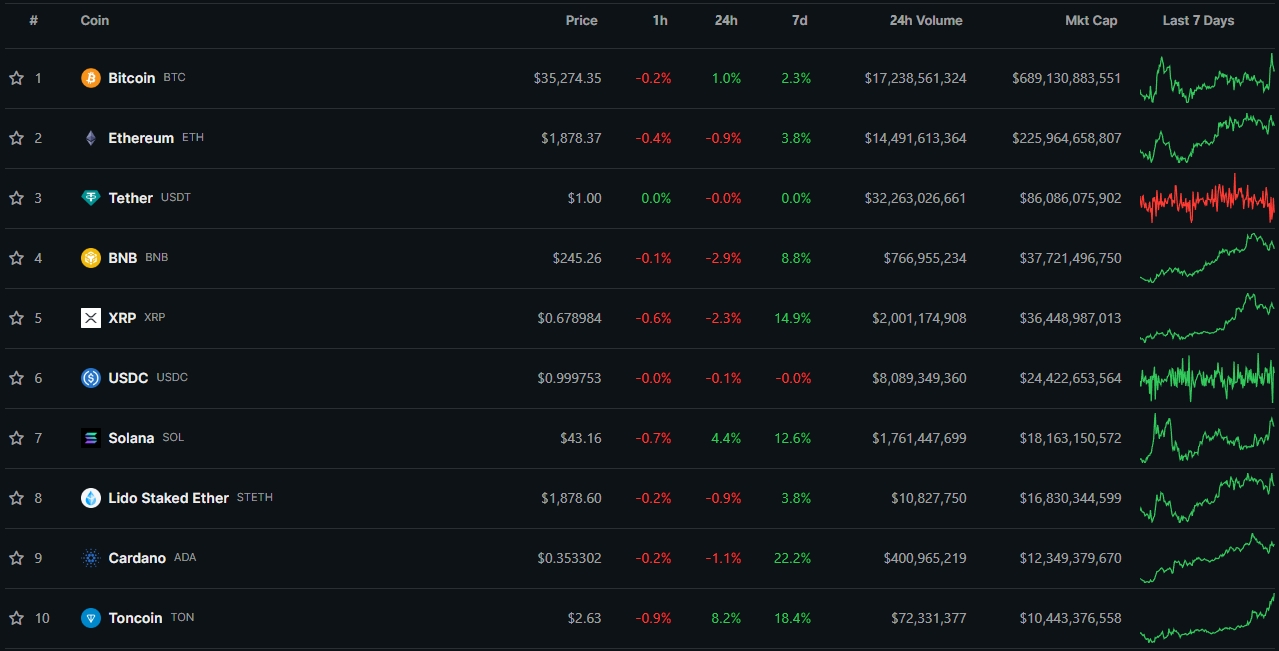
Task: Click the Toncoin logo icon
Action: [x=91, y=618]
